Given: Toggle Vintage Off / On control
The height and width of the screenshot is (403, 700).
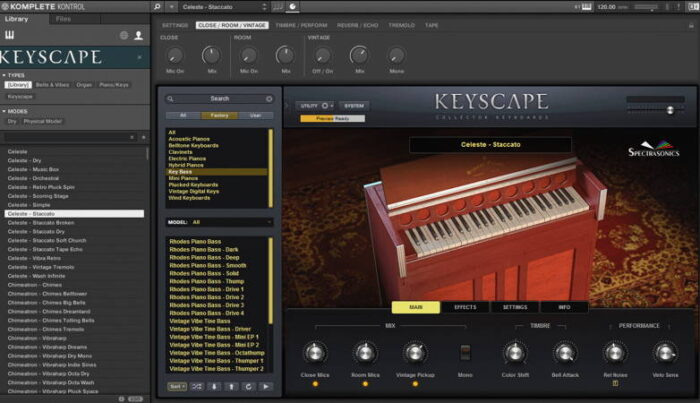Looking at the screenshot, I should (x=320, y=55).
